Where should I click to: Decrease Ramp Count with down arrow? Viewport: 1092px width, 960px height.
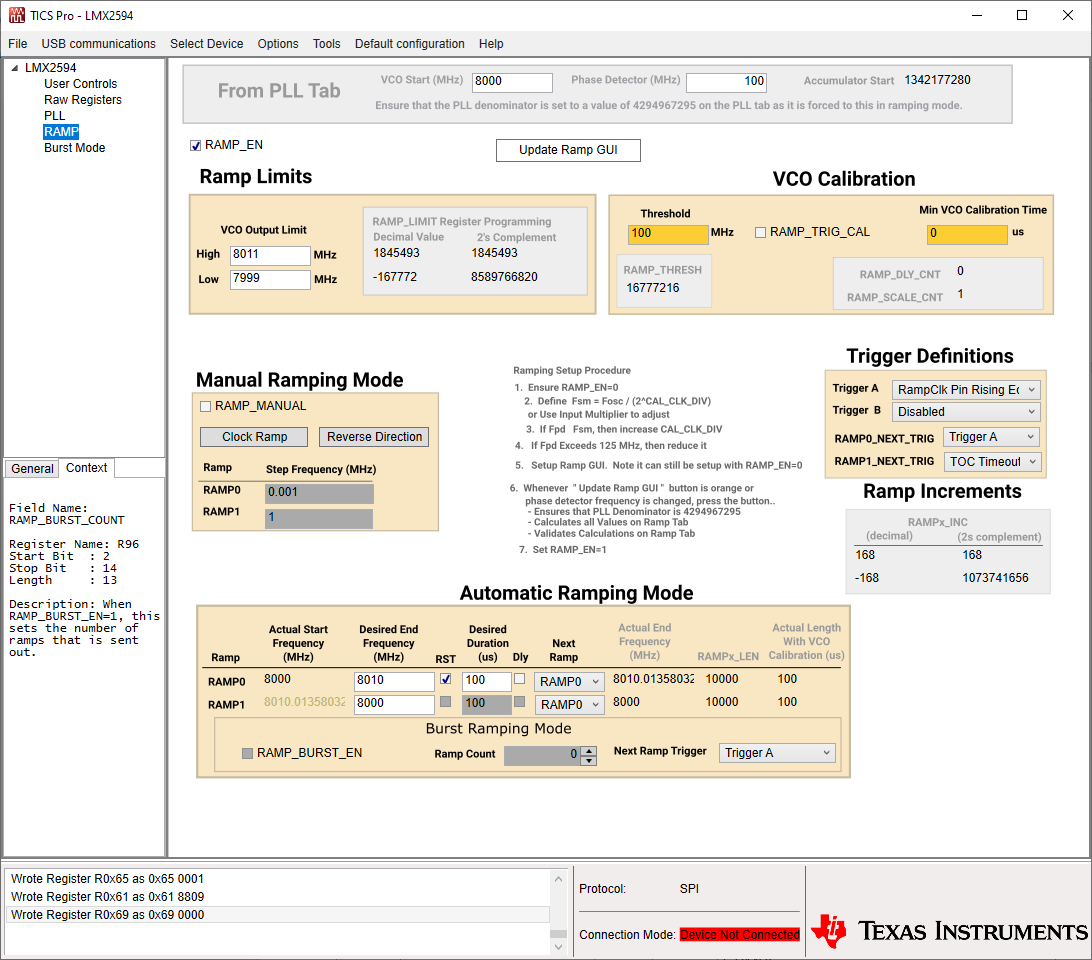coord(589,761)
